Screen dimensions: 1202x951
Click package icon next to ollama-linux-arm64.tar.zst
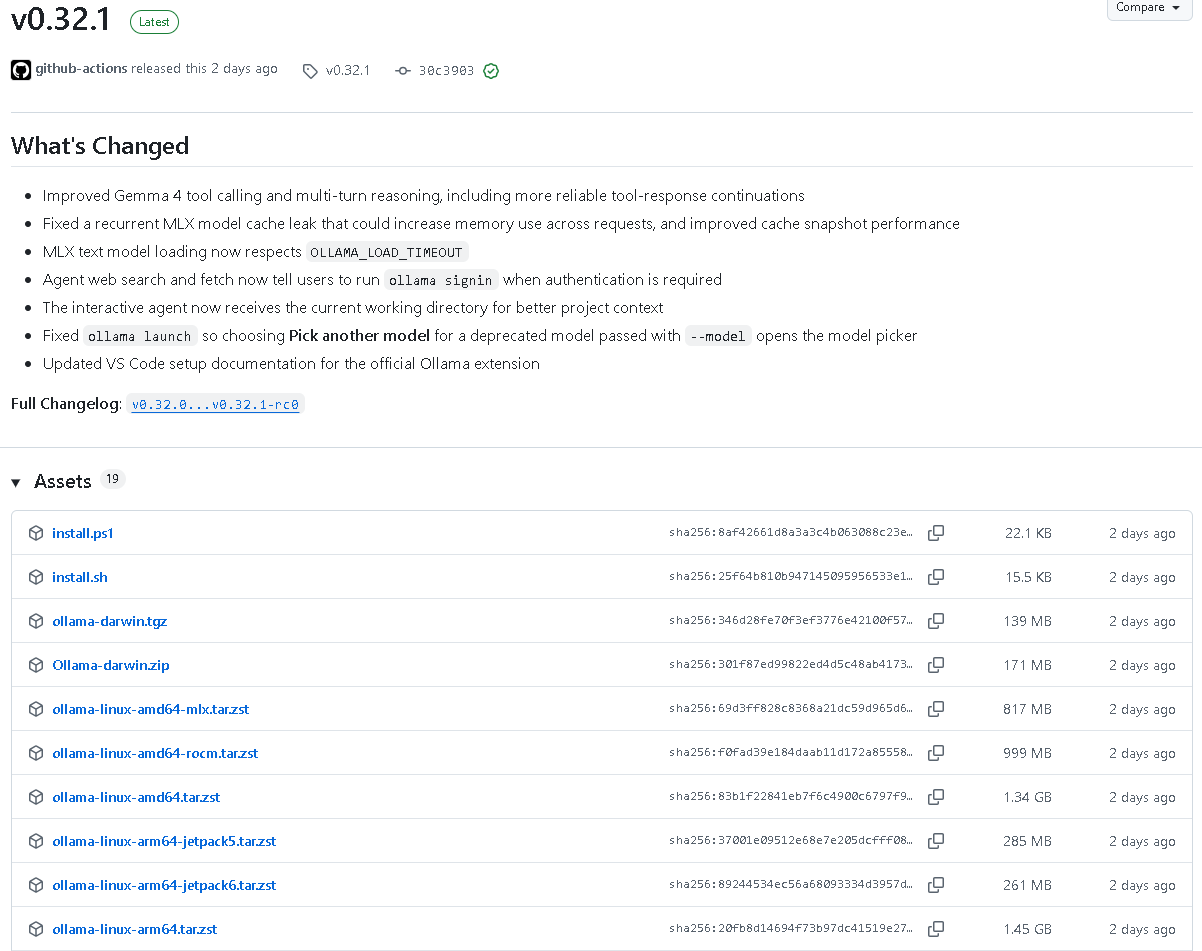[36, 929]
